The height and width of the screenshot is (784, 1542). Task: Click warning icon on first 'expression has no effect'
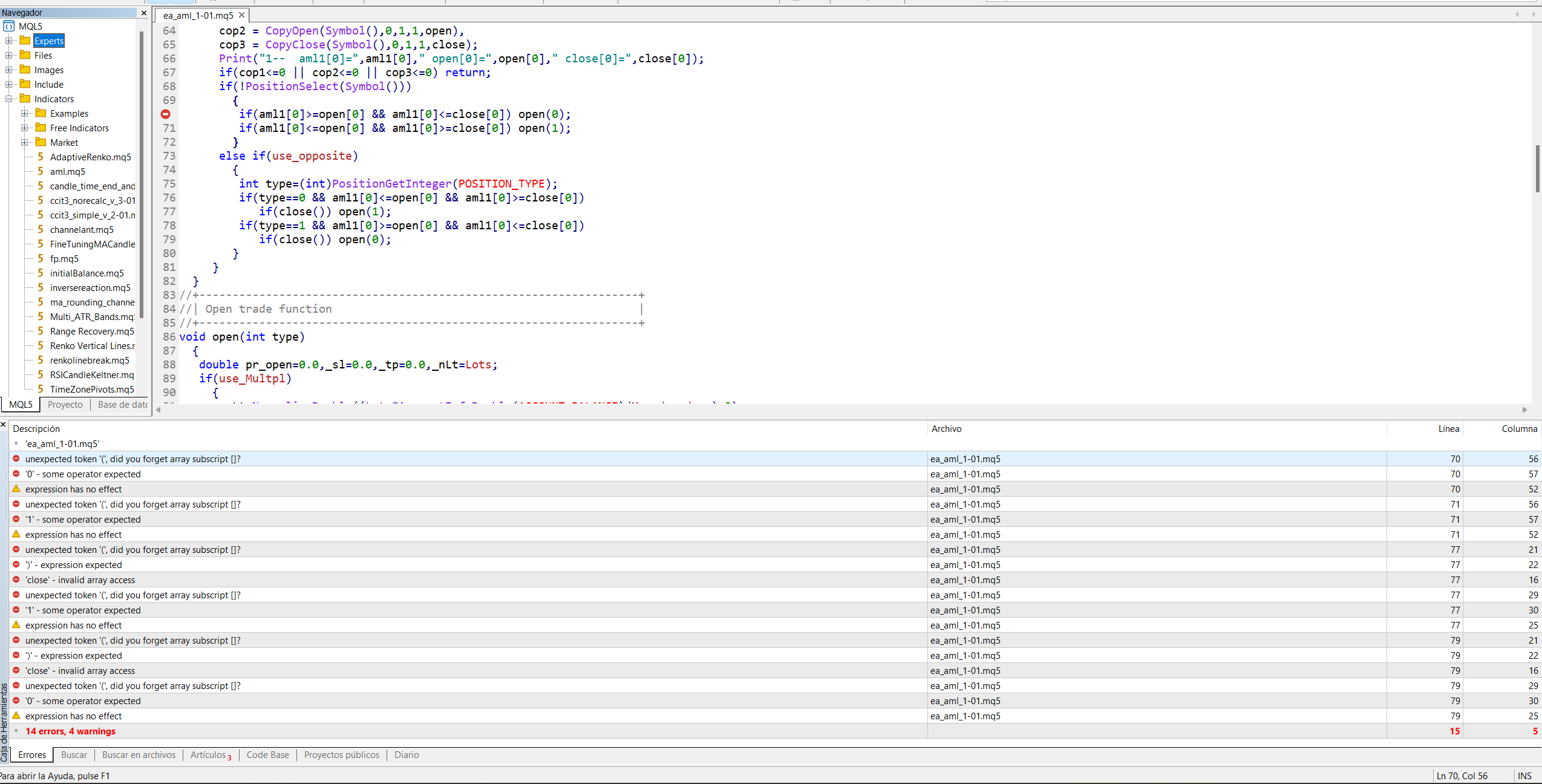pos(16,489)
